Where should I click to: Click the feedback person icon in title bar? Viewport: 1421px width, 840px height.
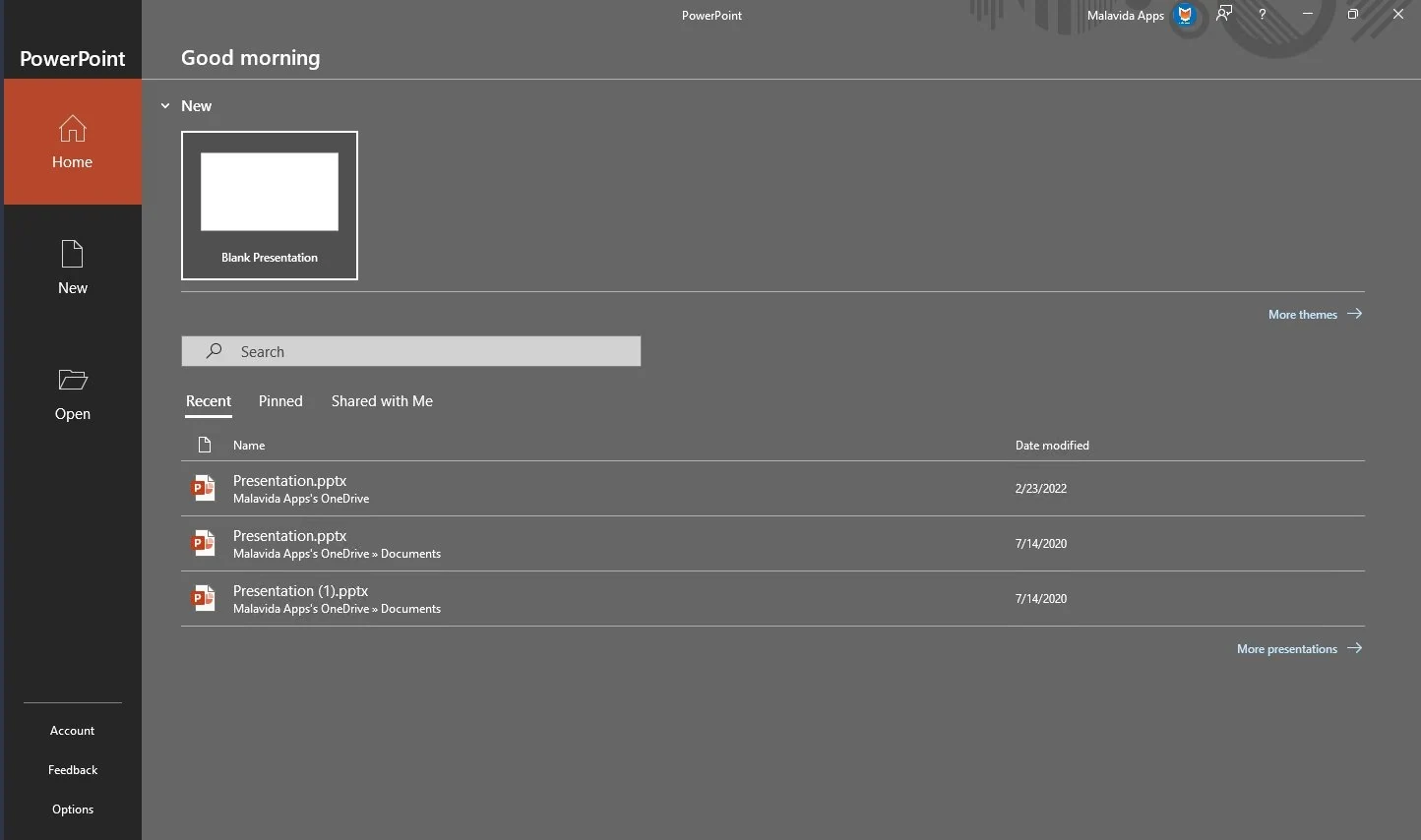tap(1224, 14)
